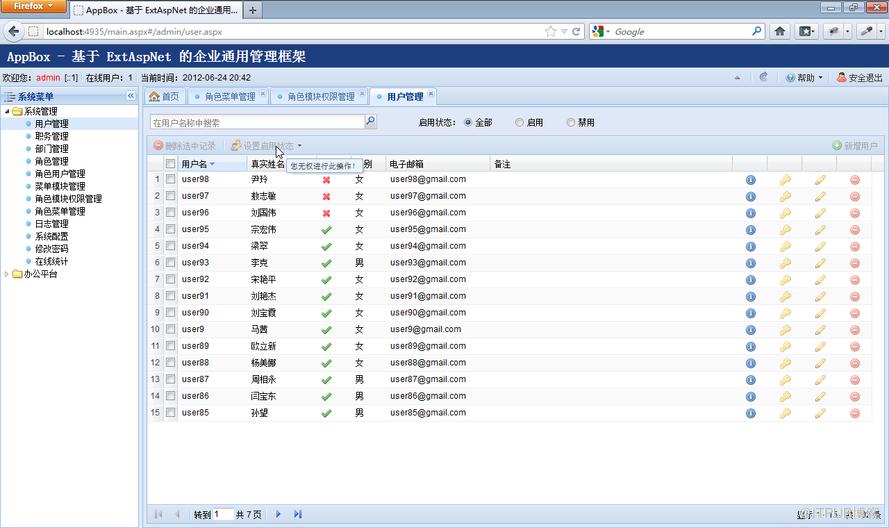The width and height of the screenshot is (889, 528).
Task: Check the checkbox for user9 row
Action: pos(170,329)
